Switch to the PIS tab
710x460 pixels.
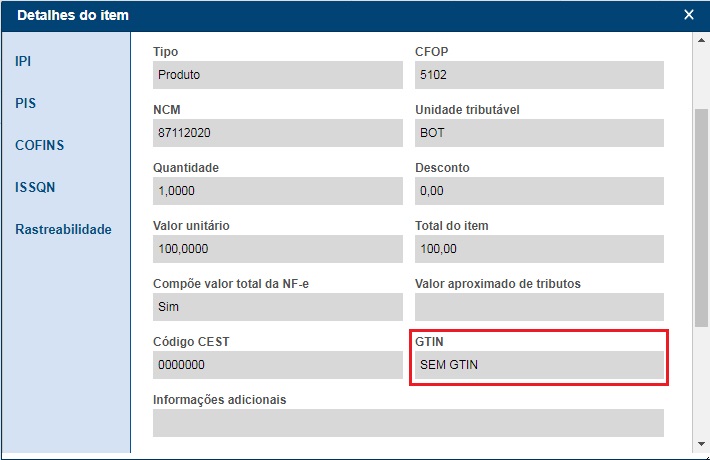(x=26, y=103)
